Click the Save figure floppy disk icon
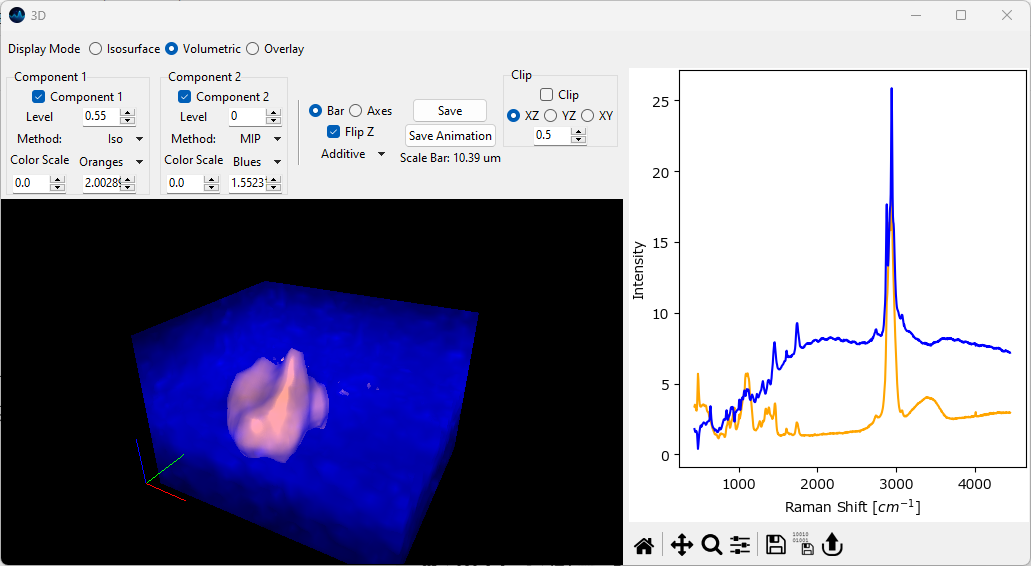The height and width of the screenshot is (566, 1031). coord(775,545)
